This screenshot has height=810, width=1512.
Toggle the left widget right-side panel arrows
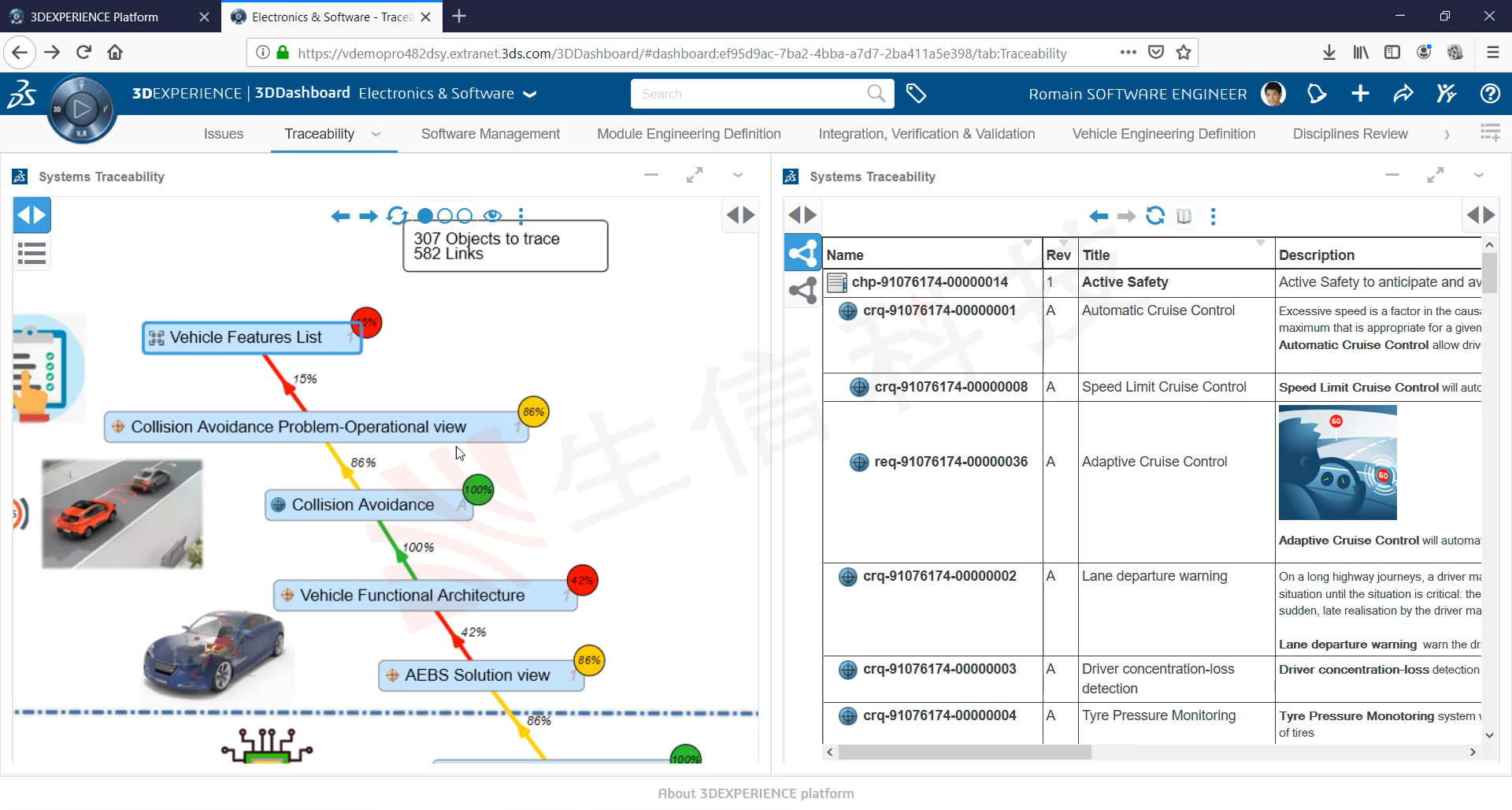740,215
